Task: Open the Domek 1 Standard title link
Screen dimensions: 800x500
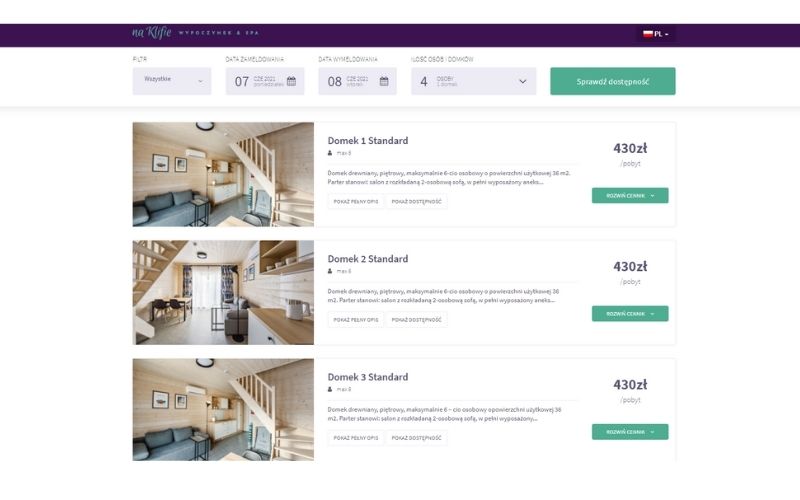Action: point(368,140)
